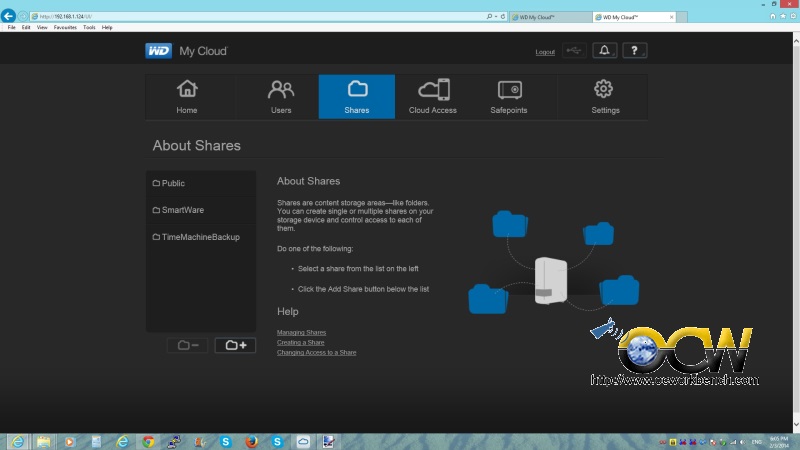Open the Creating a Share help link
Viewport: 800px width, 450px height.
tap(301, 342)
